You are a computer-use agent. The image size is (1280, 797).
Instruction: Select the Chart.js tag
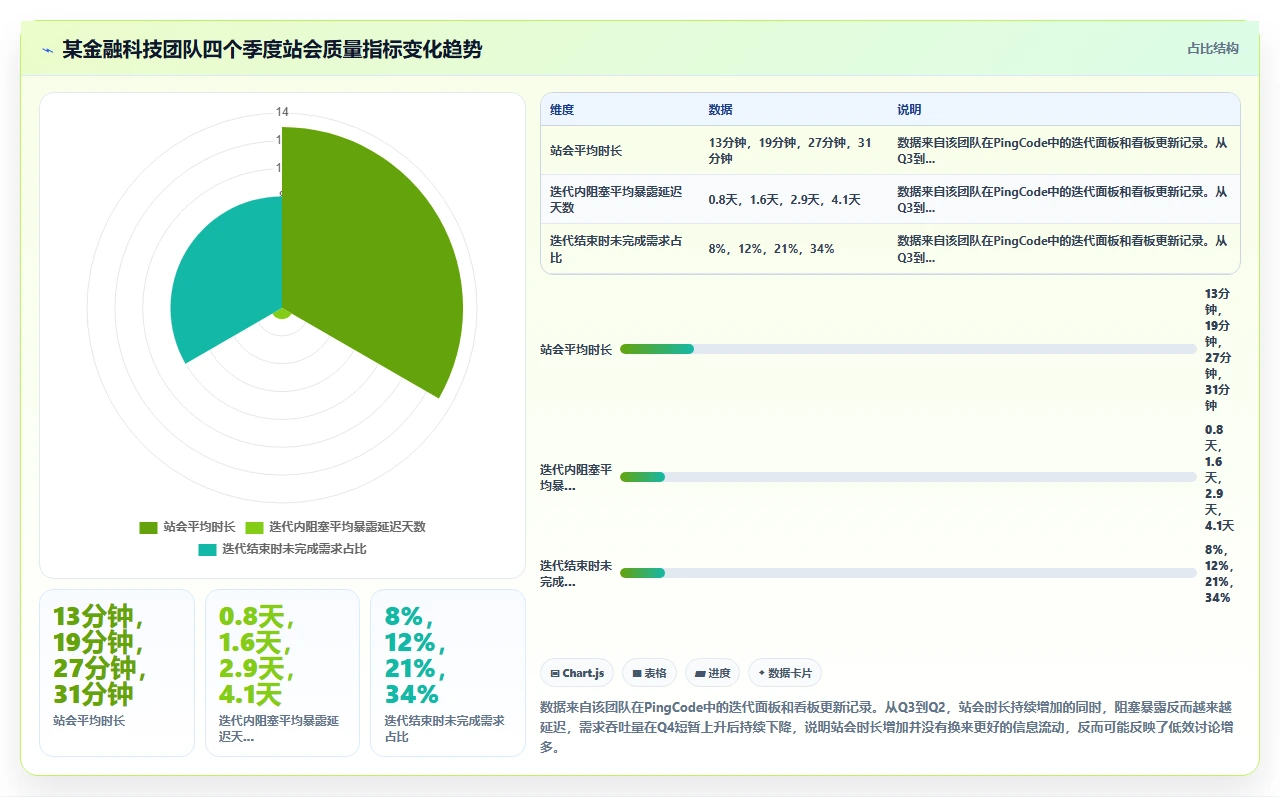click(x=577, y=673)
